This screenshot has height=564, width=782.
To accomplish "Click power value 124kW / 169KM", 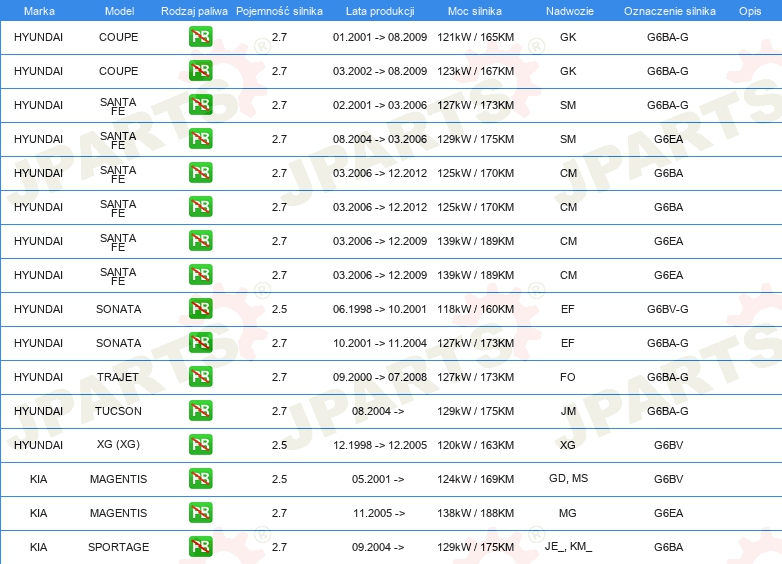I will pyautogui.click(x=475, y=479).
